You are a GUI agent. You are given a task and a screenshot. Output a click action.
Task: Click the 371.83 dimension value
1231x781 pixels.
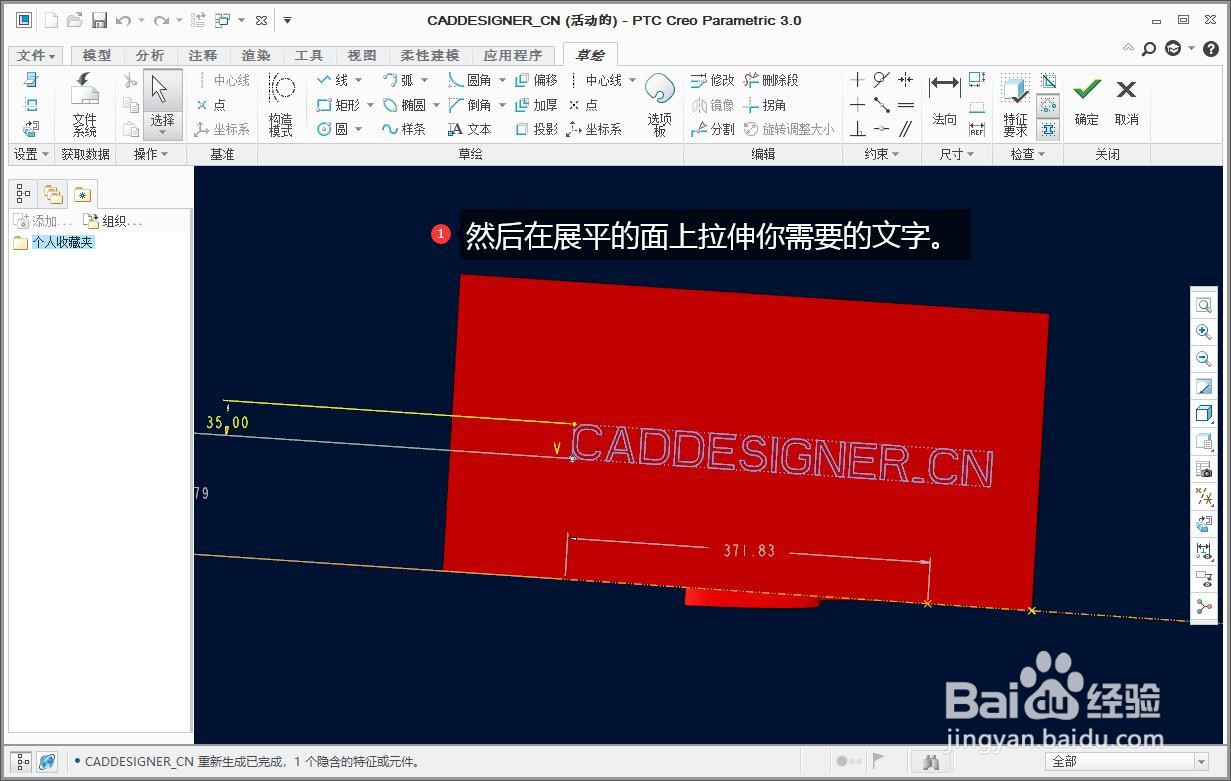click(749, 551)
